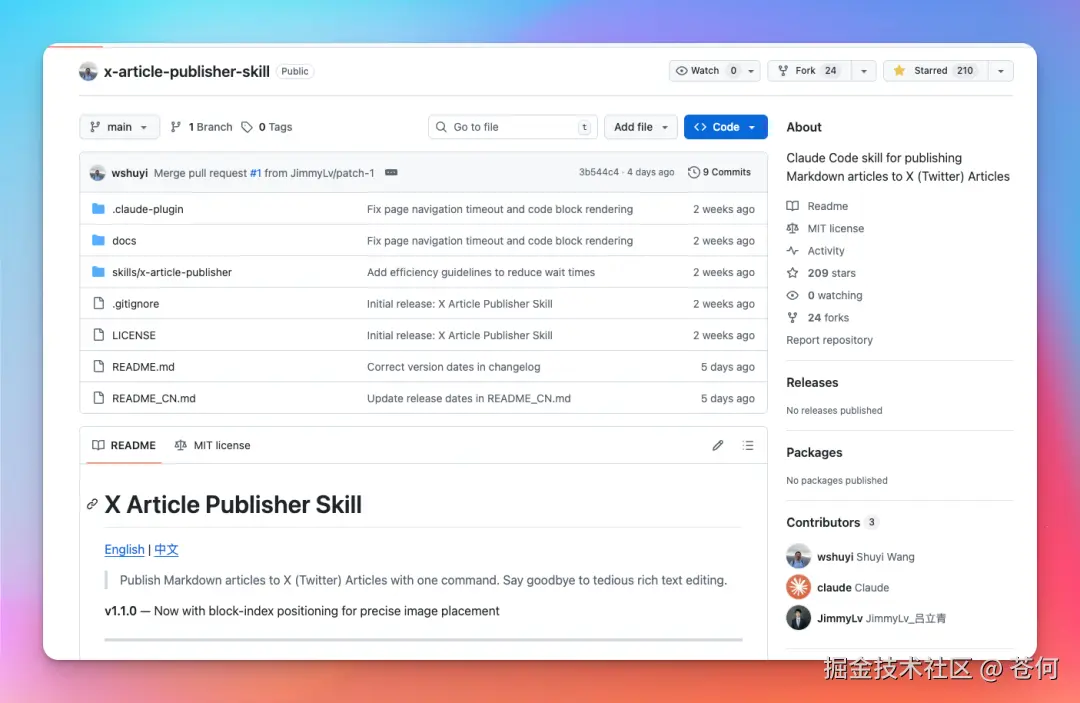The height and width of the screenshot is (703, 1080).
Task: Open the wshuyi Shuyi Wang contributor name
Action: [x=866, y=557]
